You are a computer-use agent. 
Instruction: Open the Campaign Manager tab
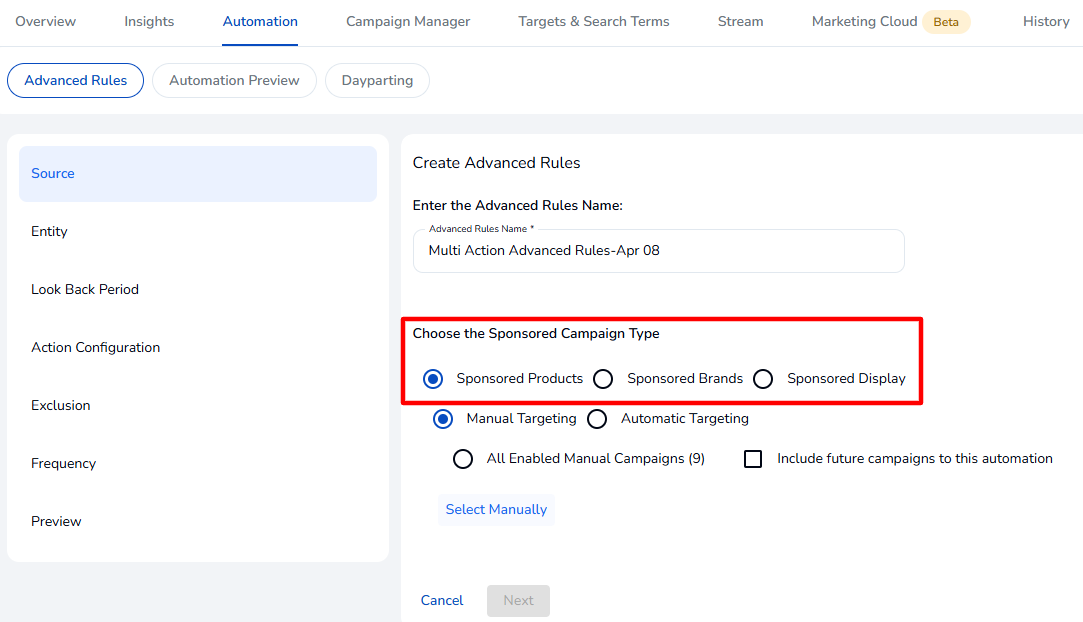pos(408,22)
